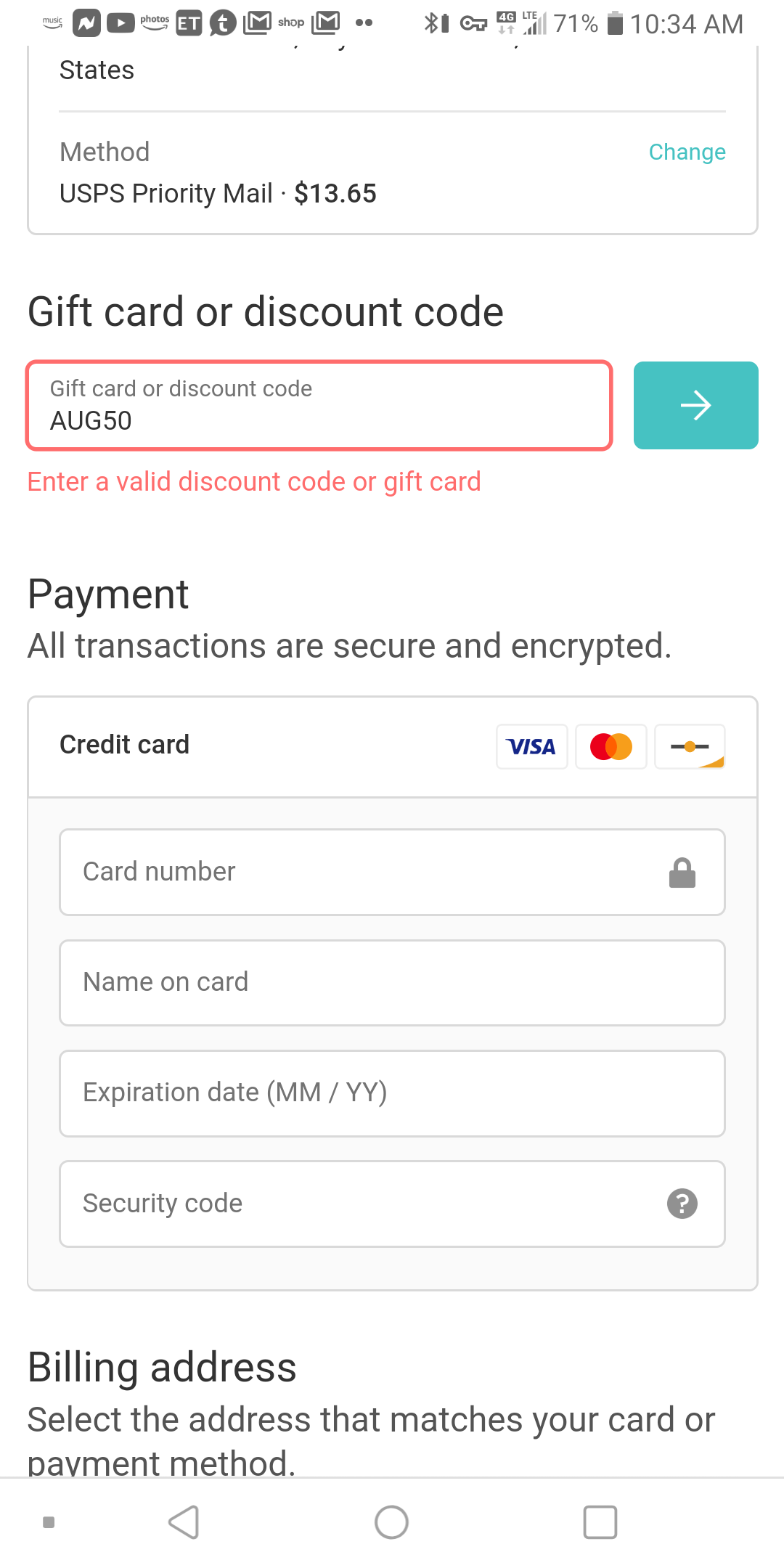
Task: Tap the card number lock icon
Action: pyautogui.click(x=682, y=873)
